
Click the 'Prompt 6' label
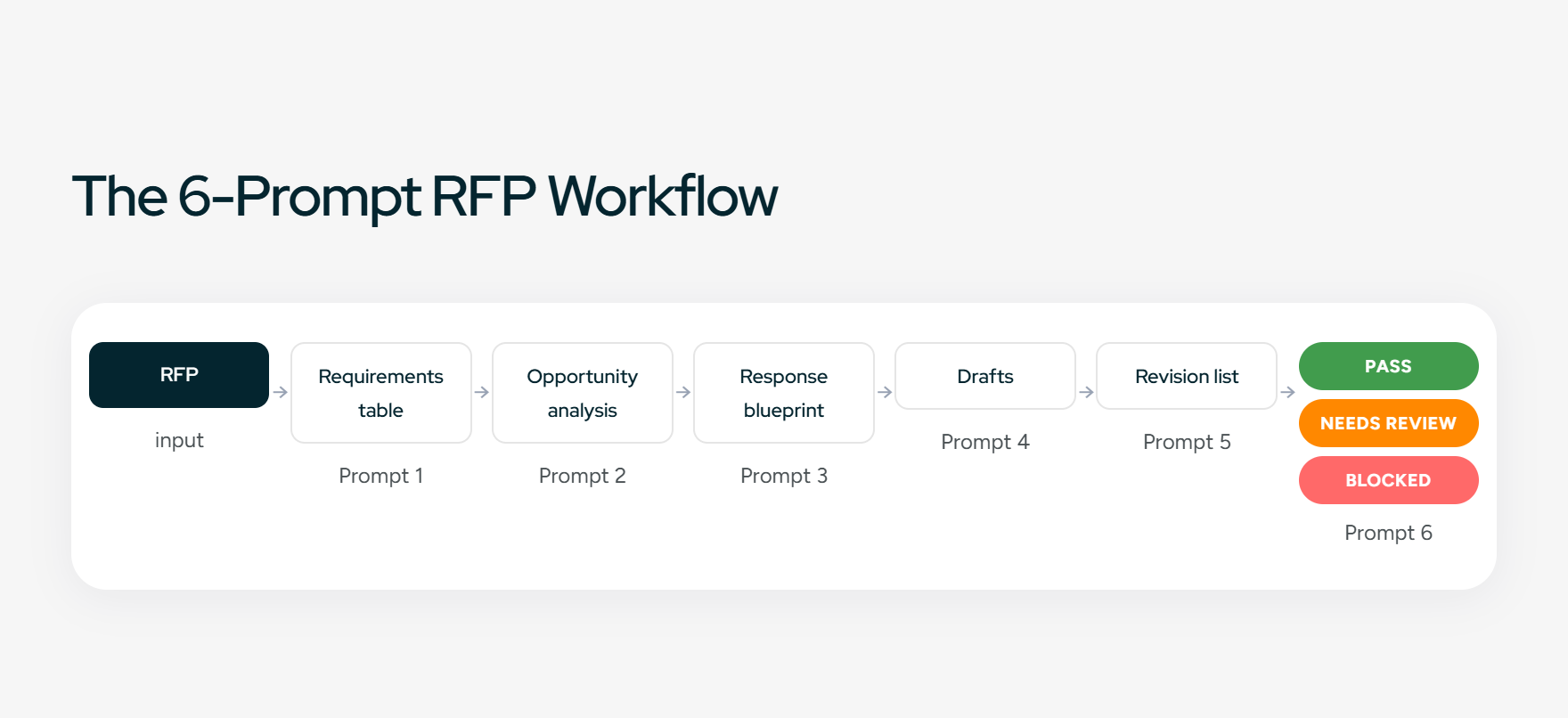[1389, 533]
